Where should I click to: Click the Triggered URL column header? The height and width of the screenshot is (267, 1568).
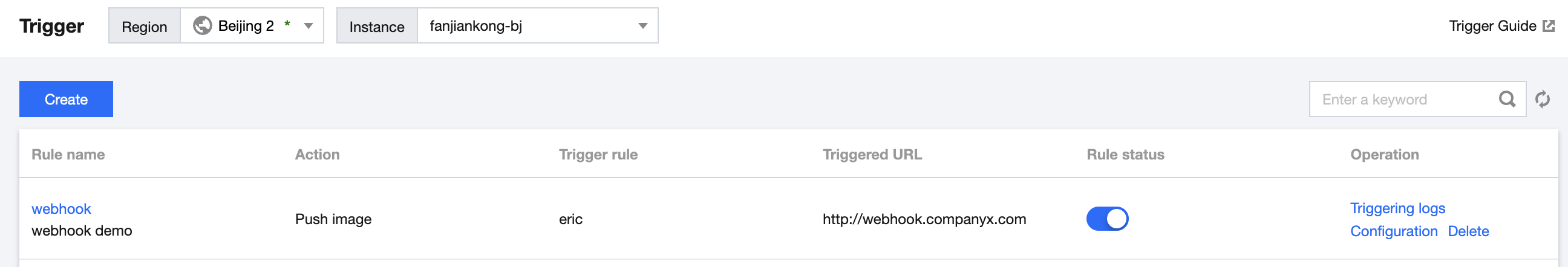[872, 155]
